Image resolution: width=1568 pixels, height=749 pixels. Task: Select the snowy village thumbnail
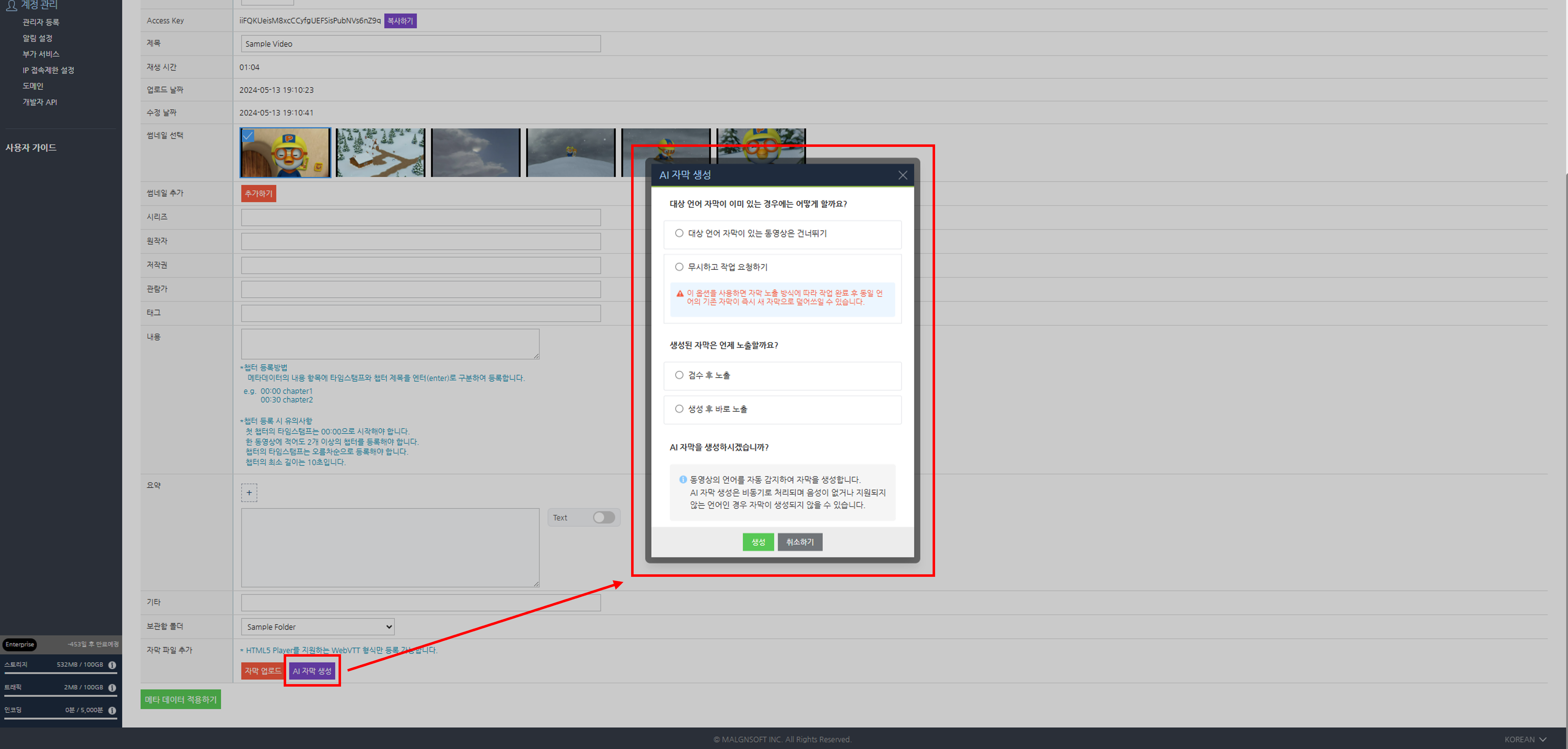[381, 153]
